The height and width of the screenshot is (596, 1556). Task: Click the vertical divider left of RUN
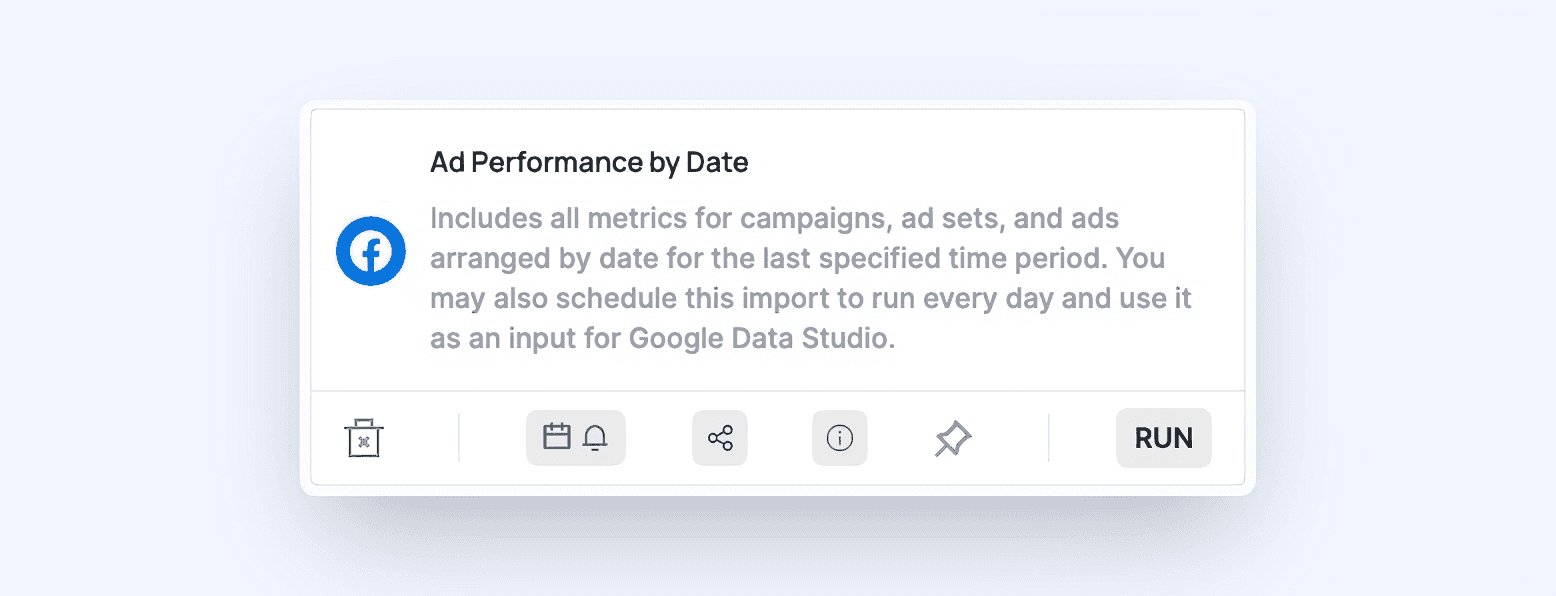coord(1049,438)
